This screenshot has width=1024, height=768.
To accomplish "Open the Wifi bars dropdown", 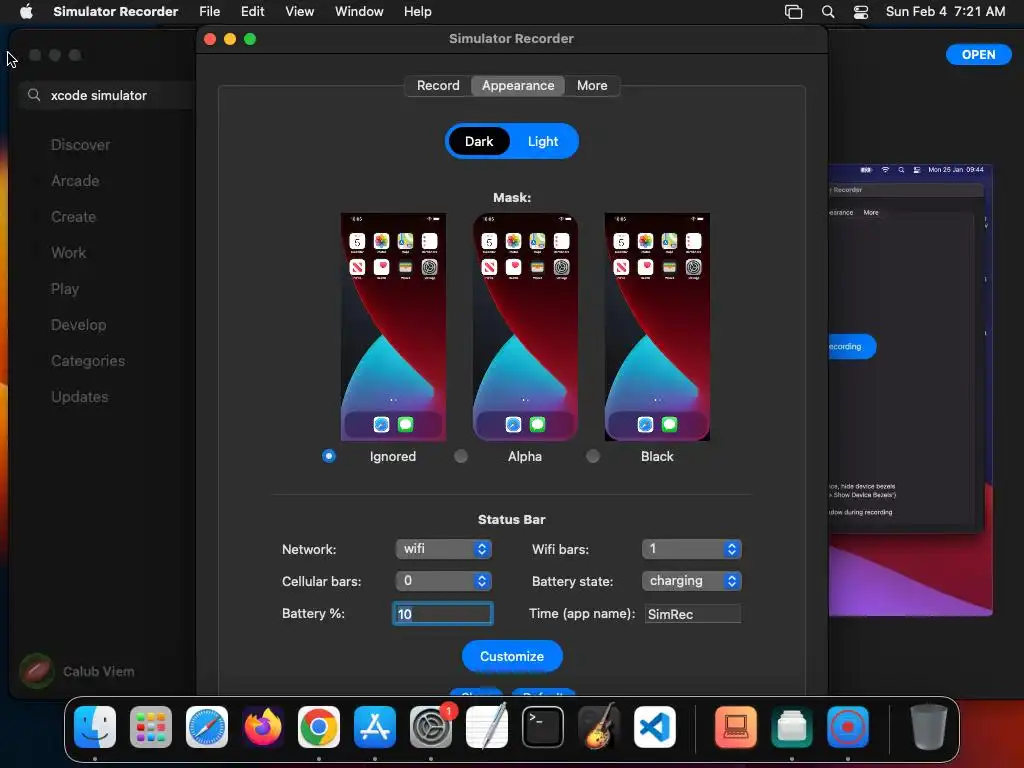I will (x=692, y=549).
